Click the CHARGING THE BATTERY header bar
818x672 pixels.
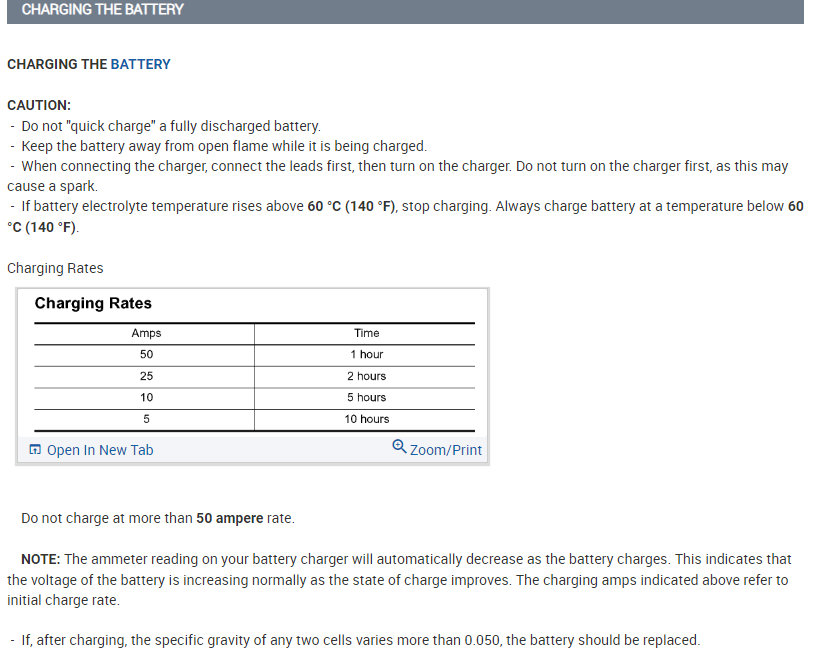(x=405, y=10)
